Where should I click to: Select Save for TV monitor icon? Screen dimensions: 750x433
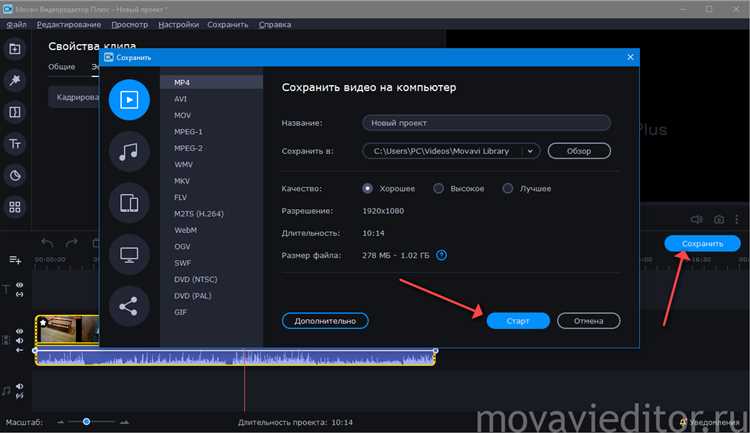(129, 255)
